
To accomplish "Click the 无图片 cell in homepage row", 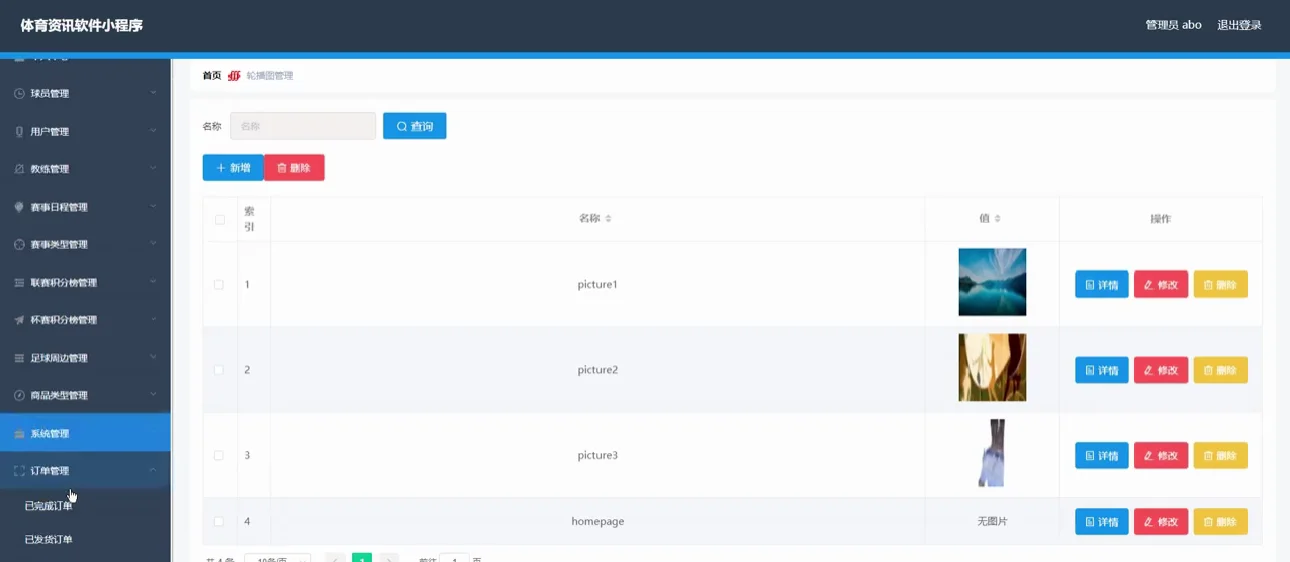I will click(x=992, y=521).
